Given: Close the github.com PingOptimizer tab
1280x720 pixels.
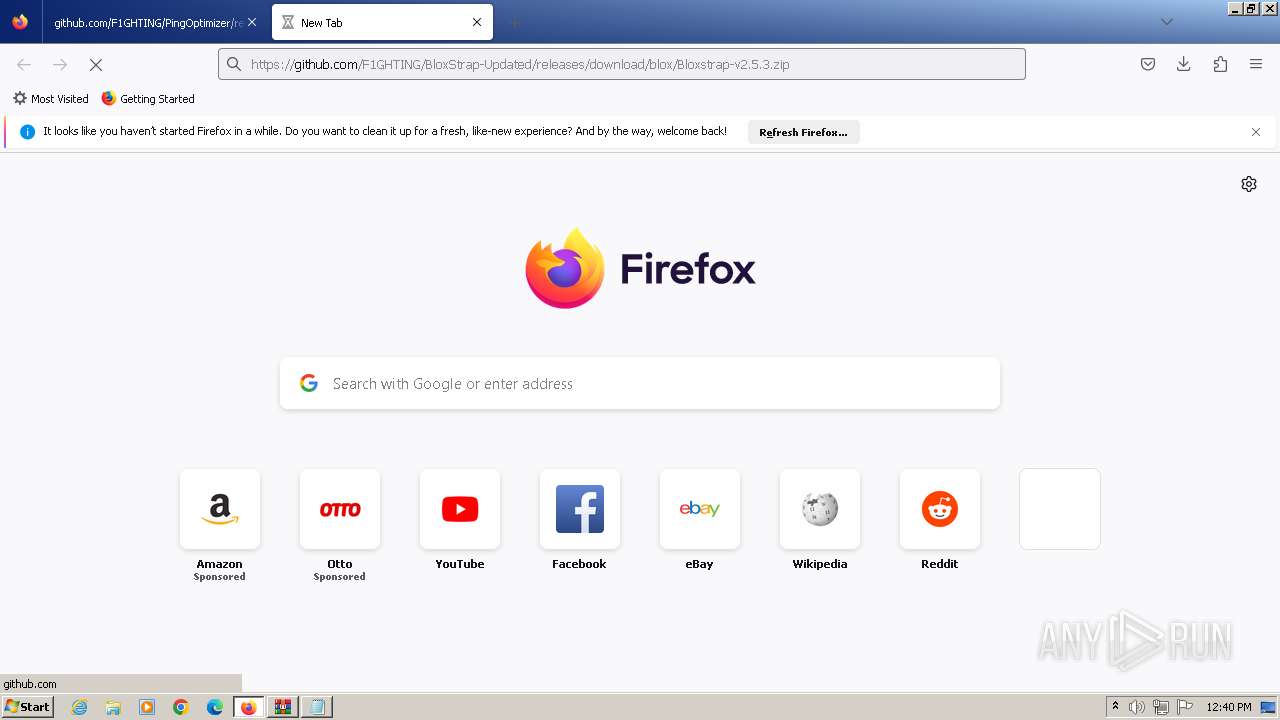Looking at the screenshot, I should 252,22.
